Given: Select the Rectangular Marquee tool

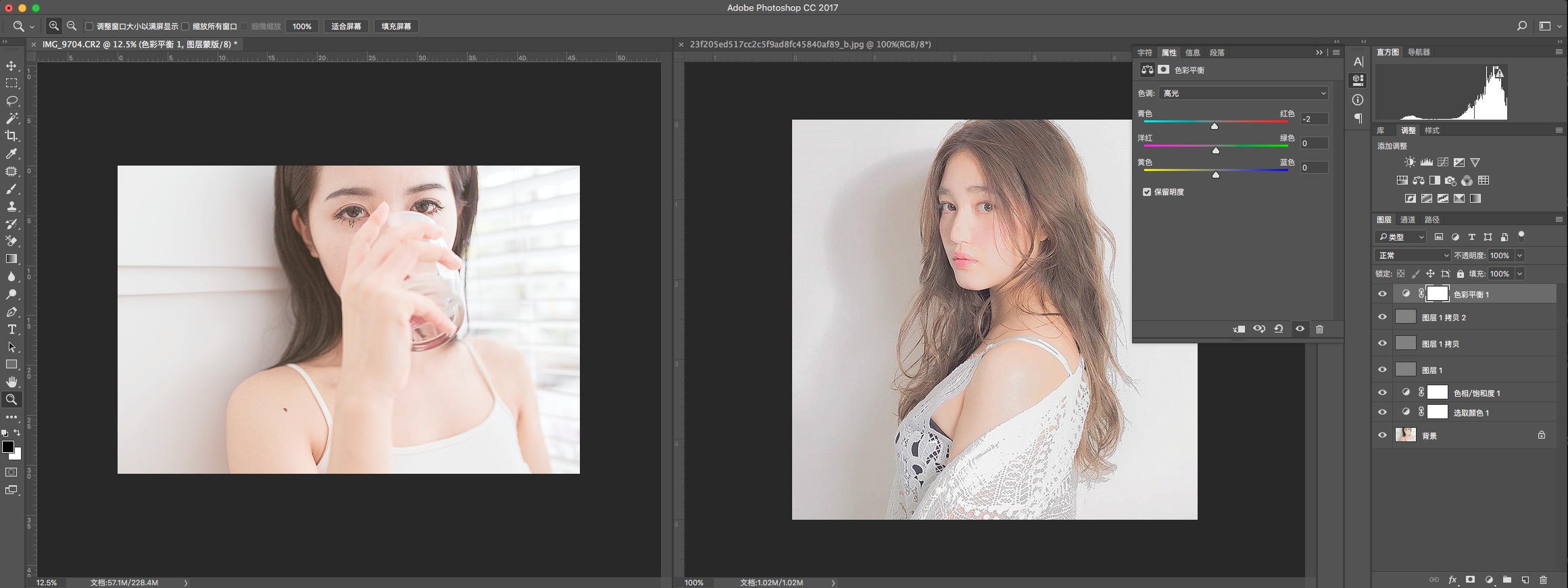Looking at the screenshot, I should [11, 83].
